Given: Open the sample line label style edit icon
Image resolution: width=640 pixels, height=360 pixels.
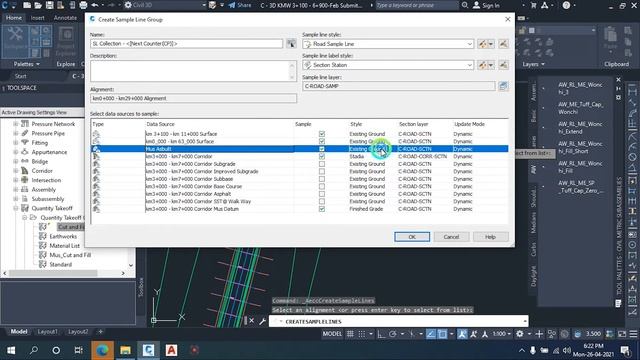Looking at the screenshot, I should pyautogui.click(x=483, y=65).
